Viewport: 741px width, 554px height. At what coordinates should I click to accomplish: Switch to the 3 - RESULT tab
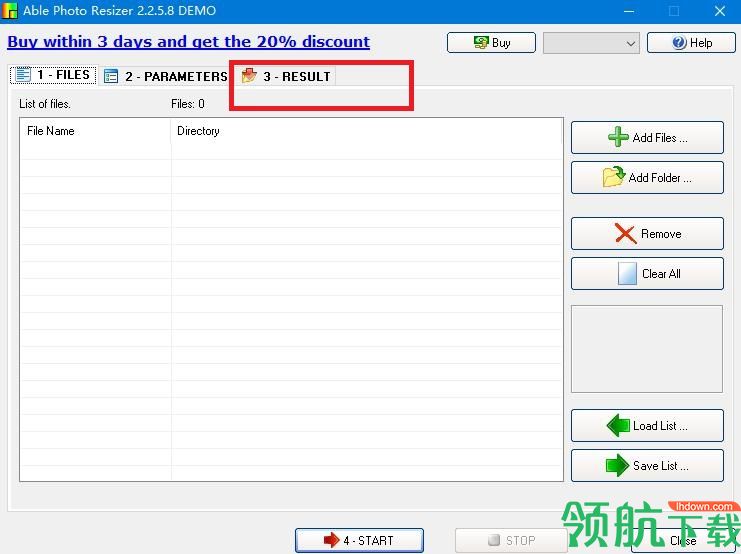pyautogui.click(x=286, y=76)
